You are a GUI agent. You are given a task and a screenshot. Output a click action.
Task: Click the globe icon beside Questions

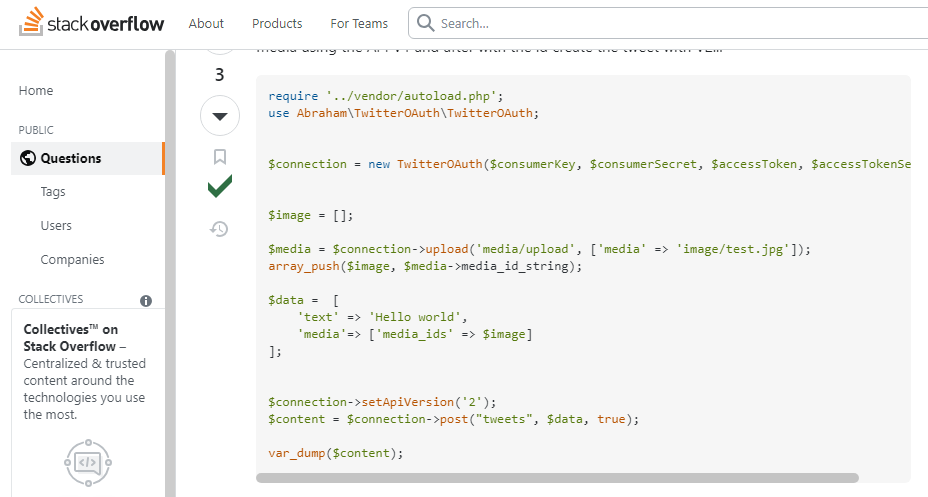[x=27, y=158]
